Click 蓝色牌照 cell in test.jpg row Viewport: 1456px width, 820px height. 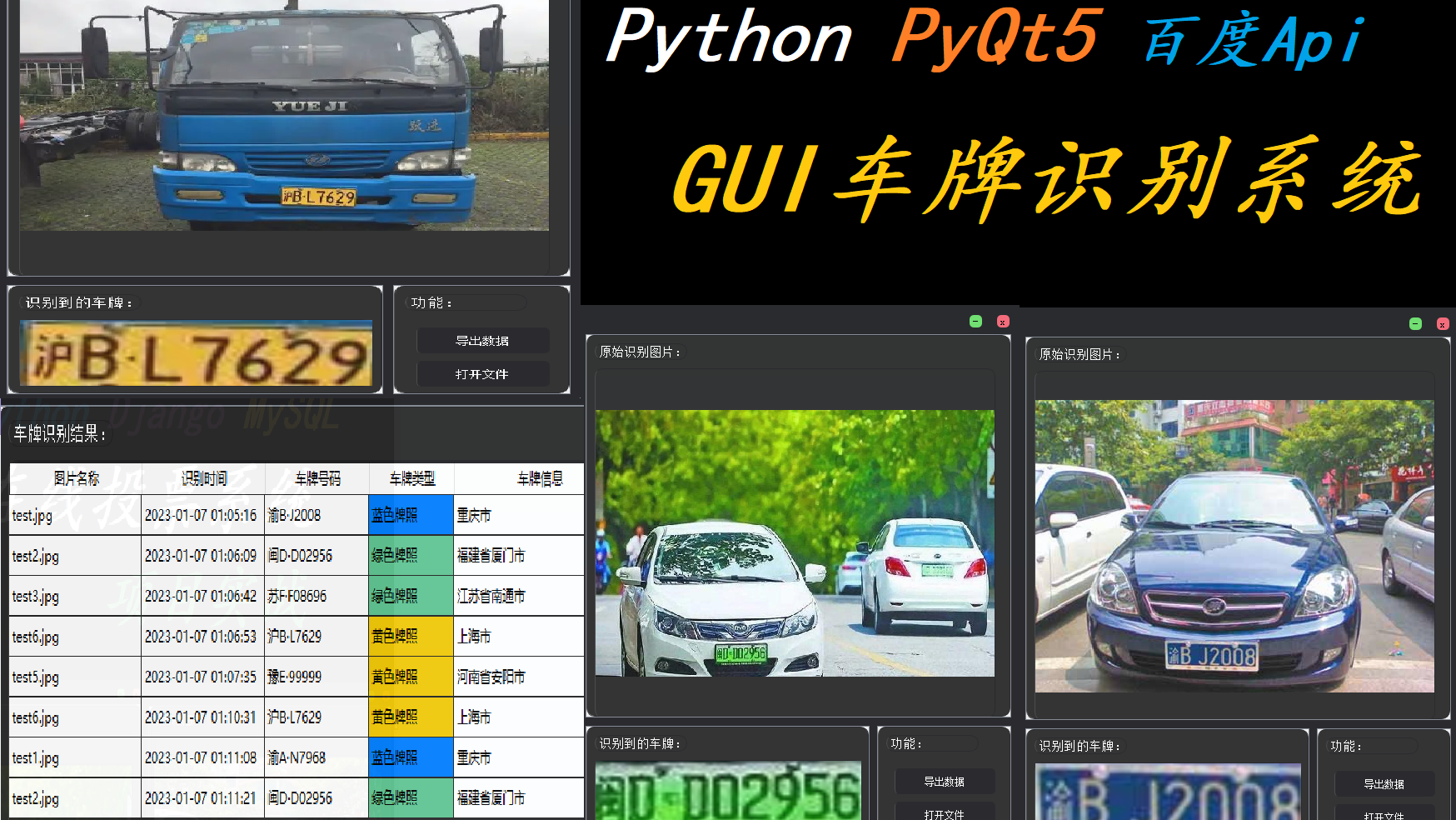click(411, 515)
